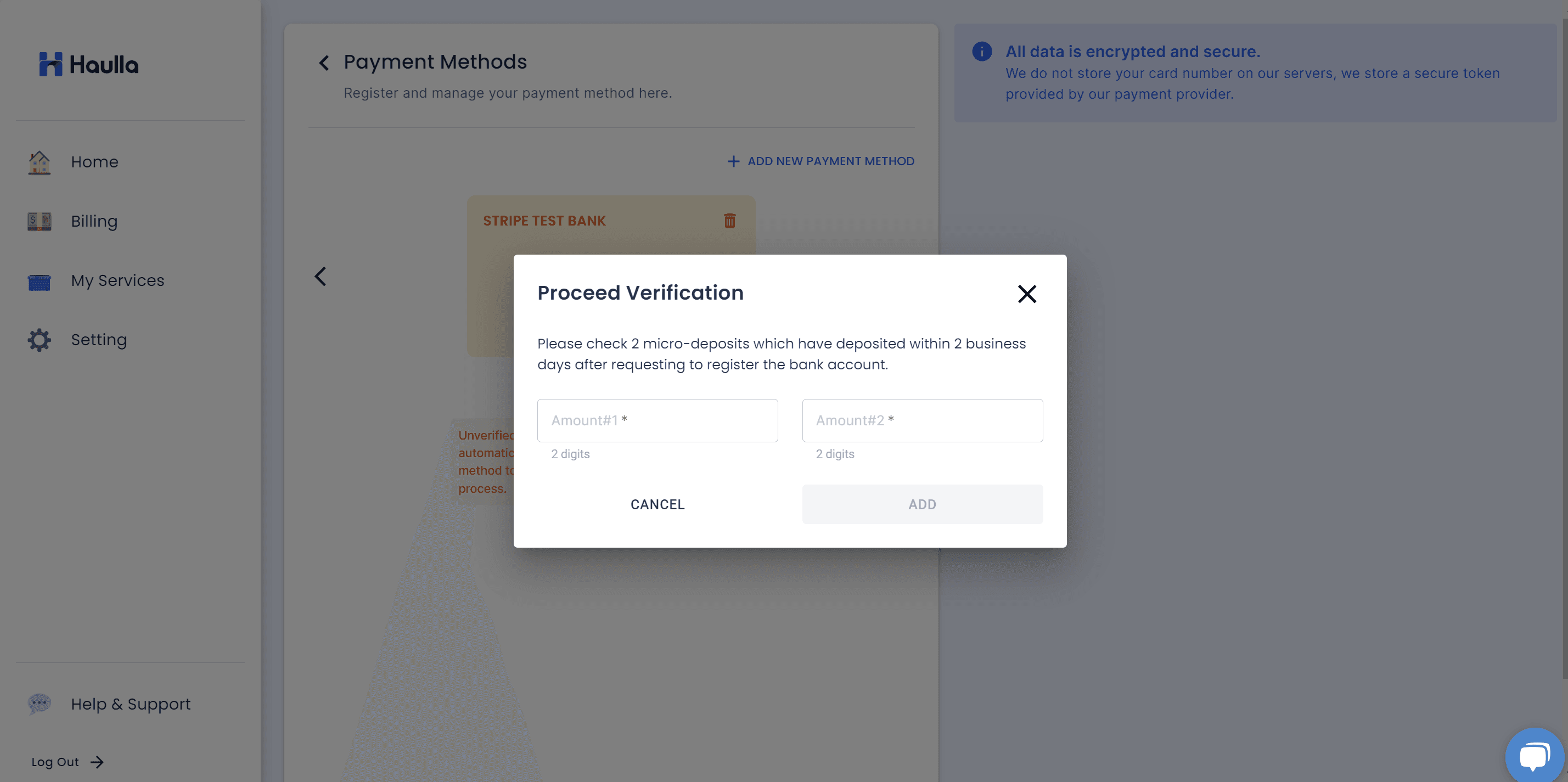
Task: Close the Proceed Verification dialog
Action: (x=1027, y=294)
